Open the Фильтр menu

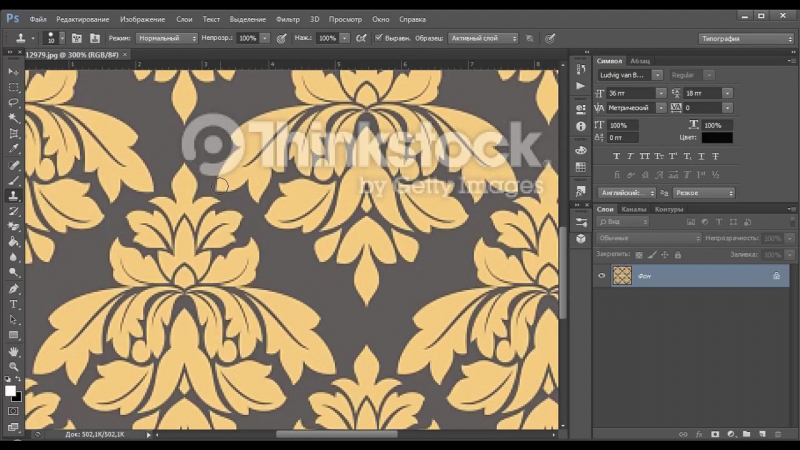pyautogui.click(x=287, y=19)
